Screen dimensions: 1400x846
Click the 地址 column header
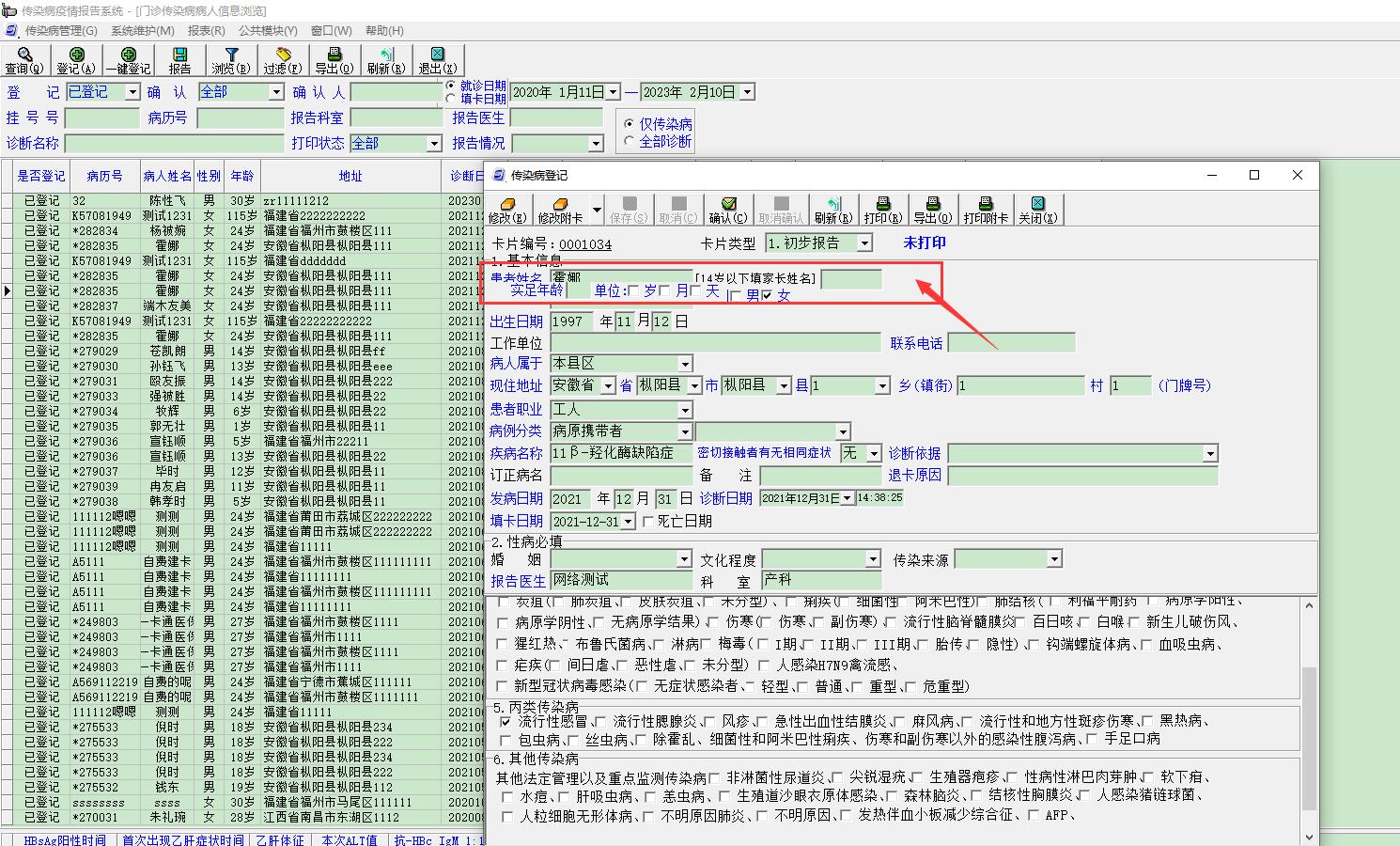[350, 177]
